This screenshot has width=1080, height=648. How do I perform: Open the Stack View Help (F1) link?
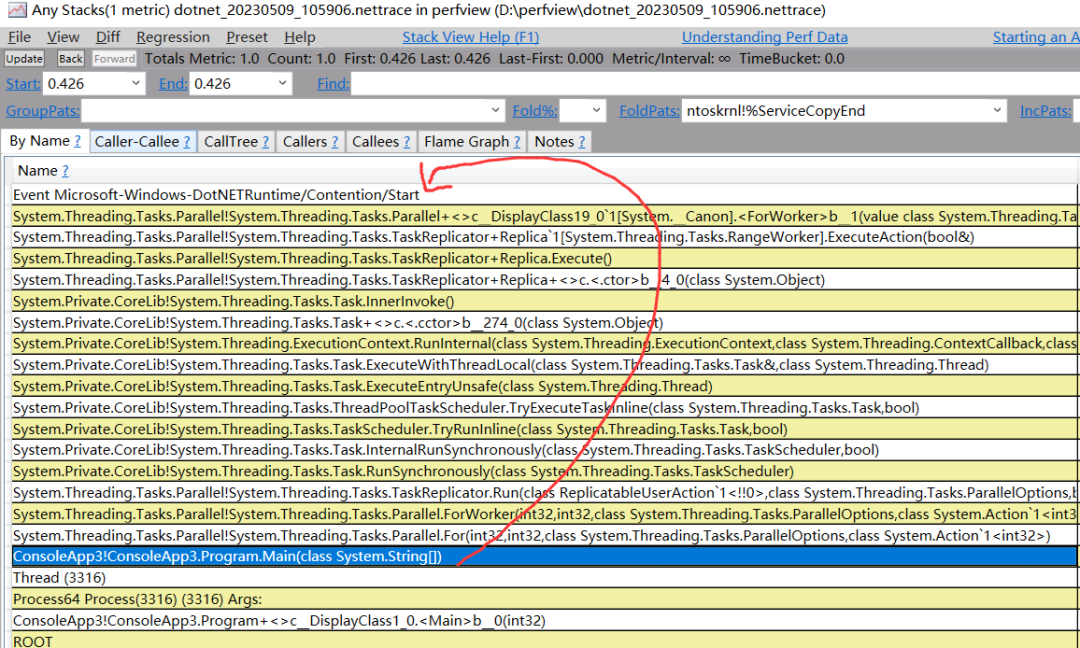coord(470,37)
